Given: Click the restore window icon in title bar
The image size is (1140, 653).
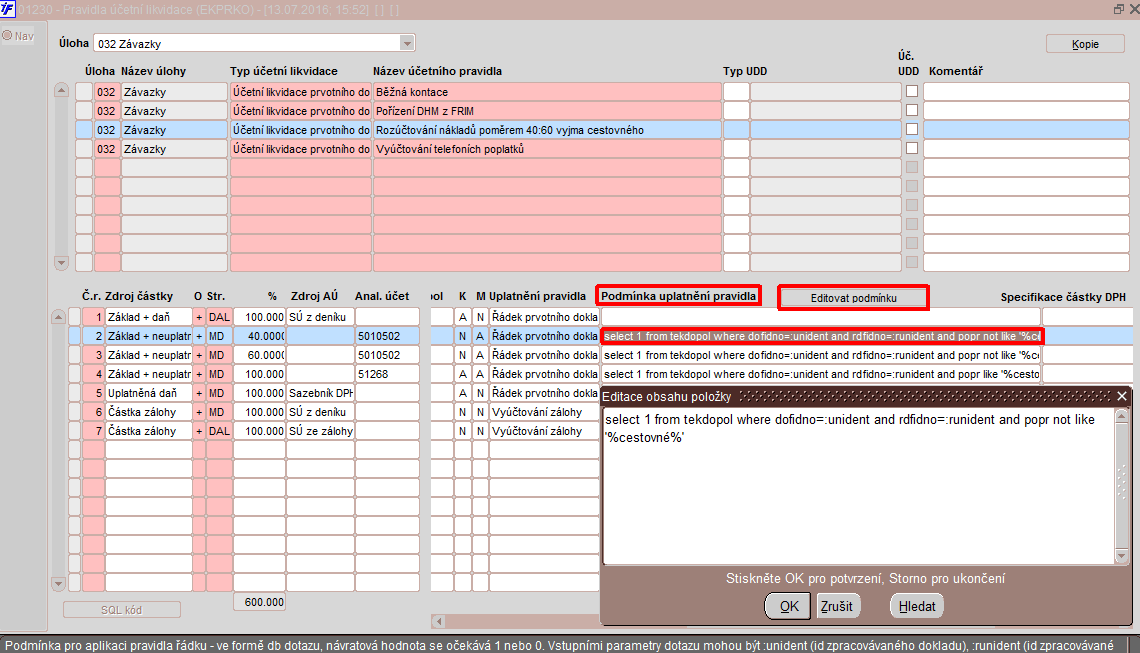Looking at the screenshot, I should pos(1119,9).
